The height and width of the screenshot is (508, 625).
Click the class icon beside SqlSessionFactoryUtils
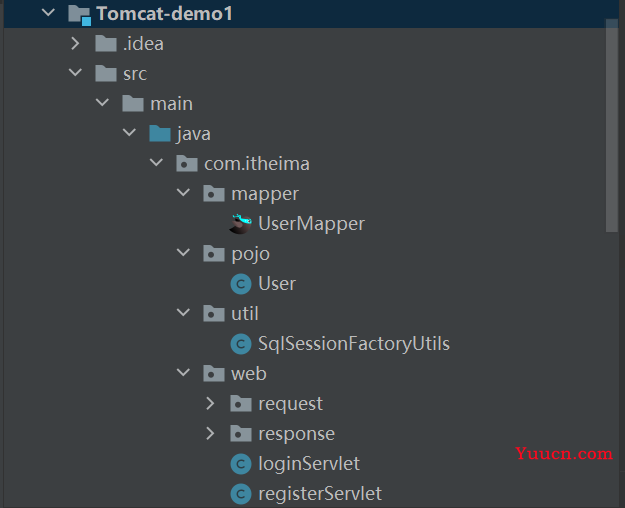pos(241,344)
